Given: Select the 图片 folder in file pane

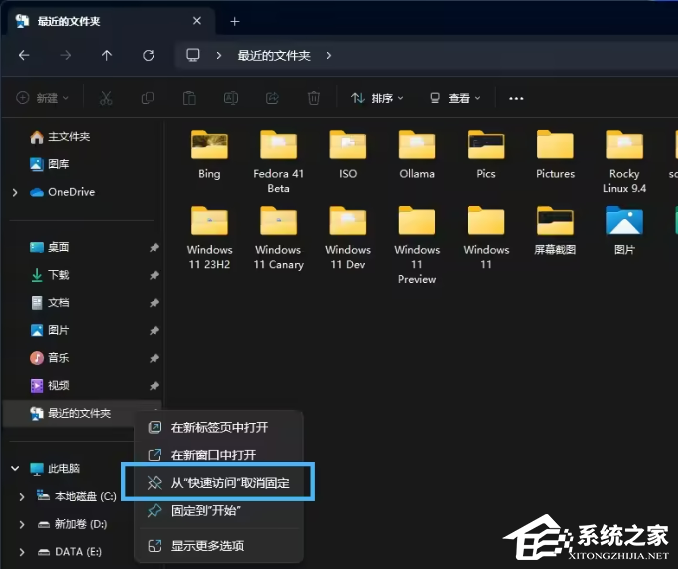Looking at the screenshot, I should (624, 230).
